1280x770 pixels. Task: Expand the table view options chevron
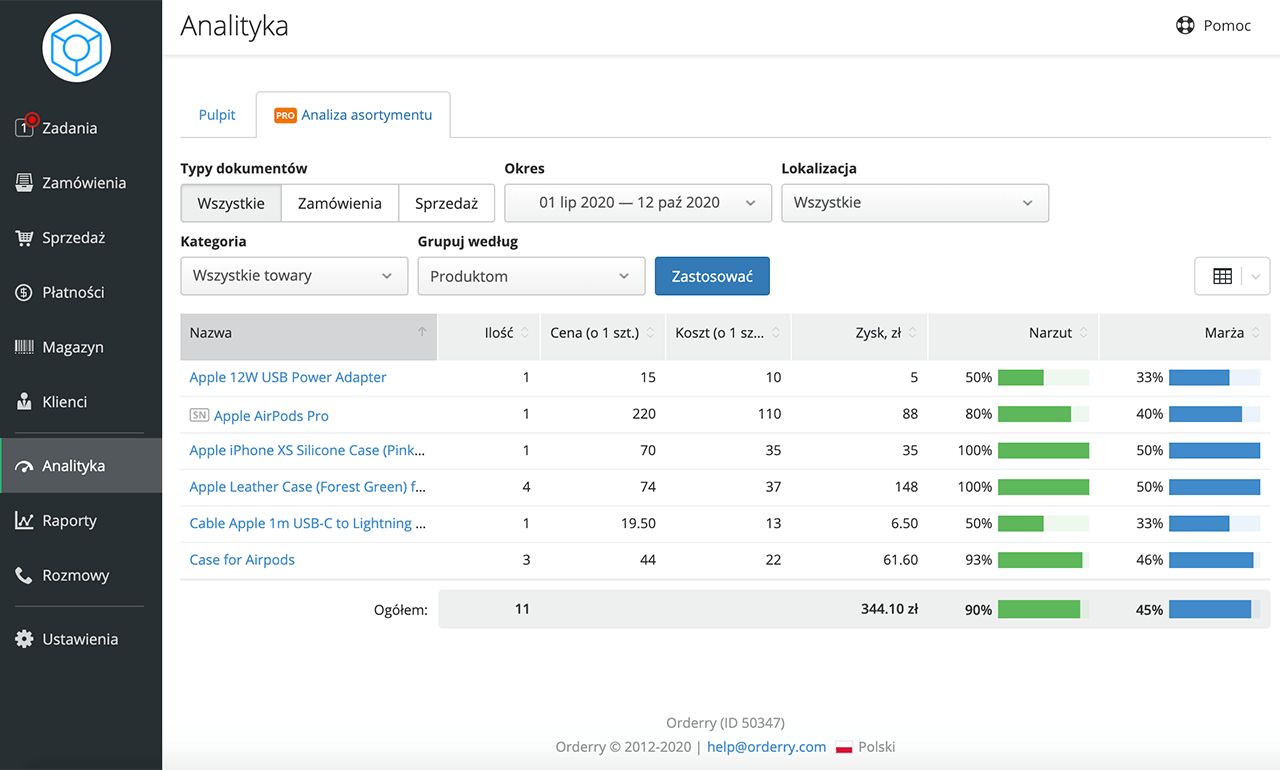point(1256,276)
